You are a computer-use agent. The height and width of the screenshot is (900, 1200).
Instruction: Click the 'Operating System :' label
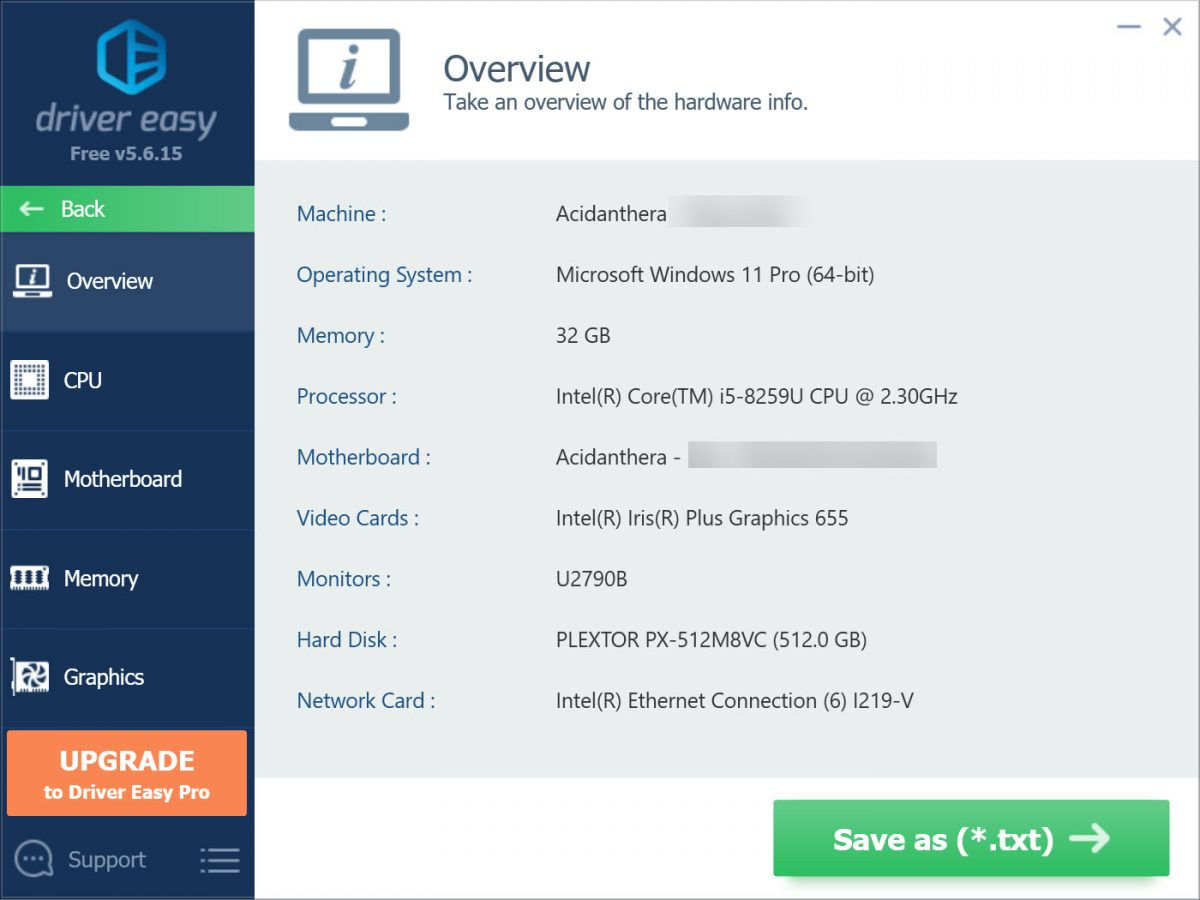(x=384, y=275)
